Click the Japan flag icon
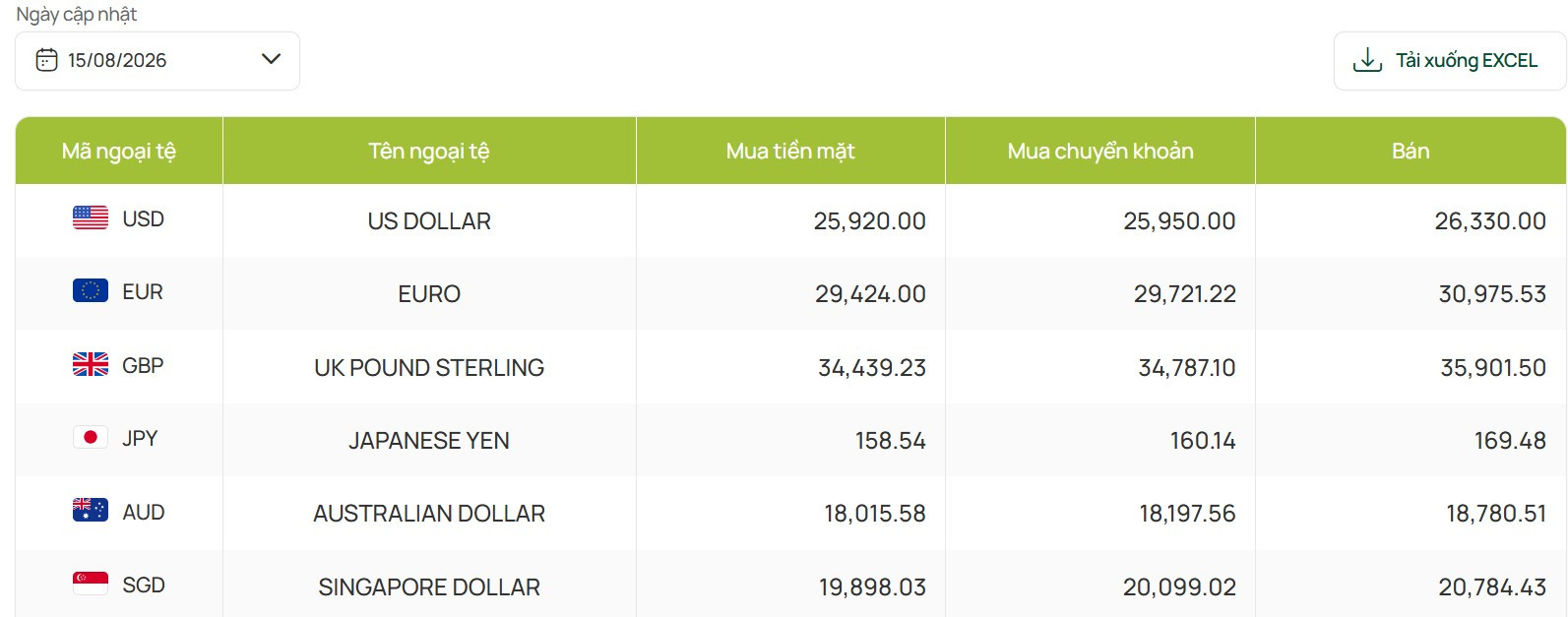The image size is (1568, 617). click(91, 437)
